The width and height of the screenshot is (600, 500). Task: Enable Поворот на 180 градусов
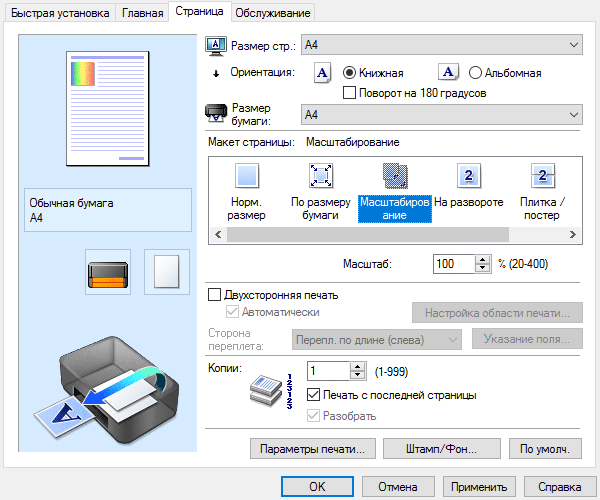349,93
